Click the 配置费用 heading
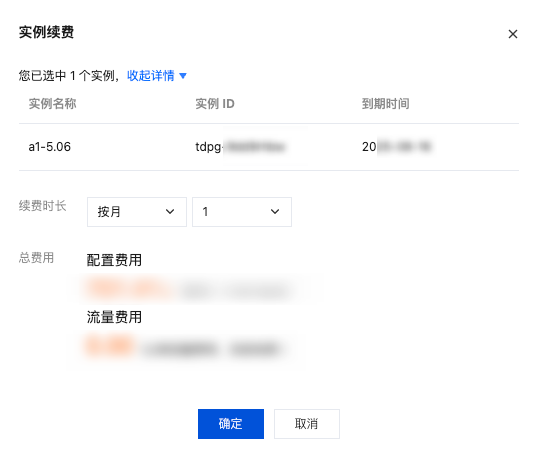 coord(114,260)
